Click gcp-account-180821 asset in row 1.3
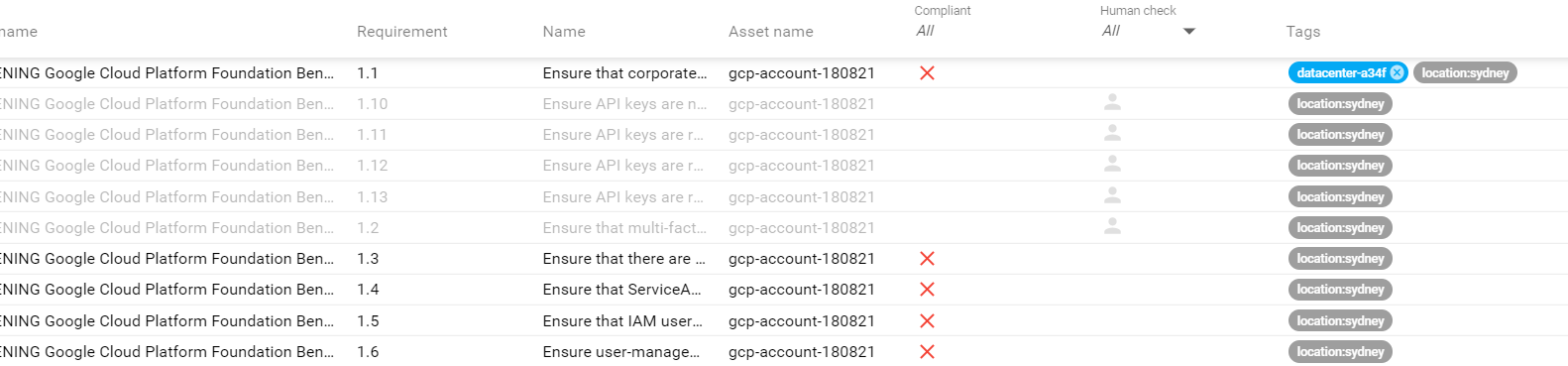Viewport: 1568px width, 366px height. pos(802,258)
